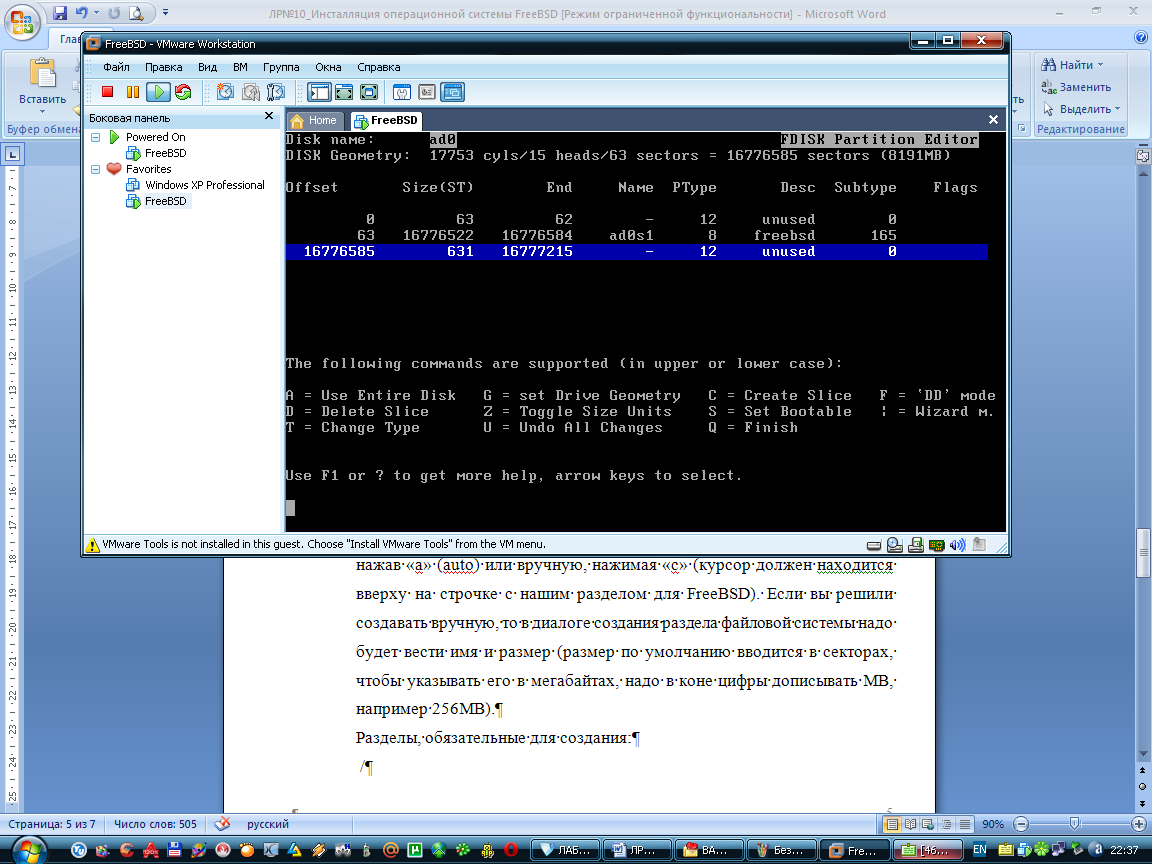
Task: Click the zoom in plus button
Action: click(x=1139, y=824)
